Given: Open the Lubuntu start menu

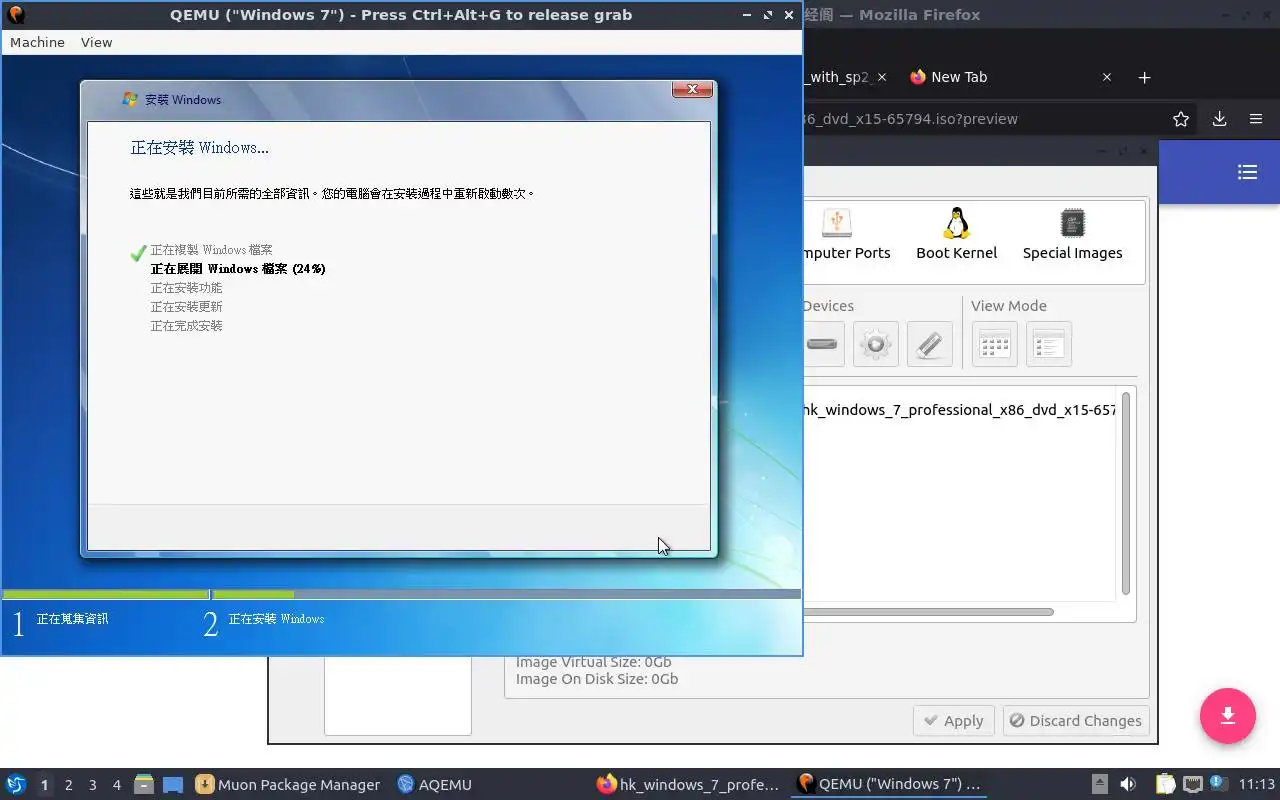Looking at the screenshot, I should [16, 784].
